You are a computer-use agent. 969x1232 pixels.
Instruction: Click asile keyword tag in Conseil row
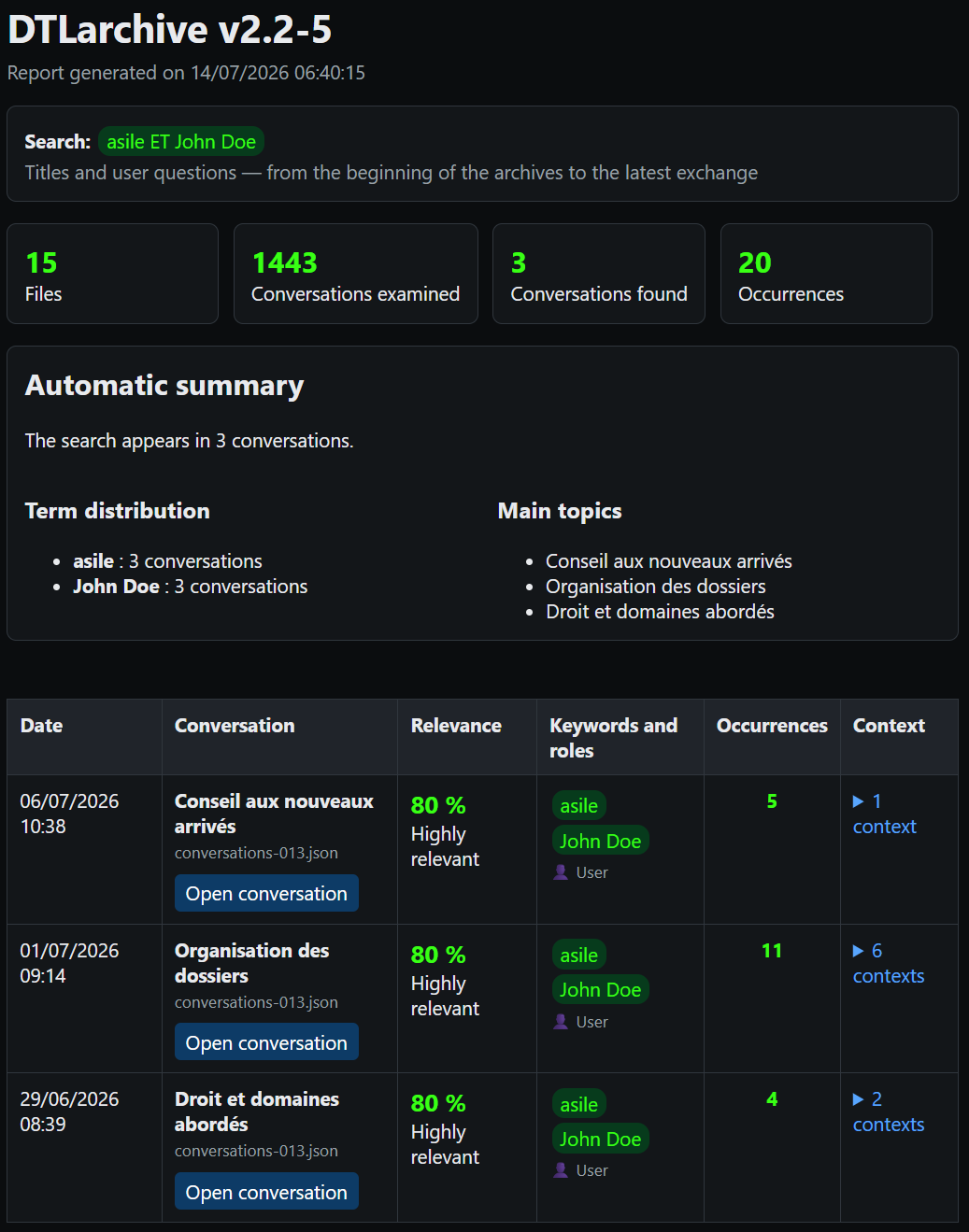coord(579,805)
